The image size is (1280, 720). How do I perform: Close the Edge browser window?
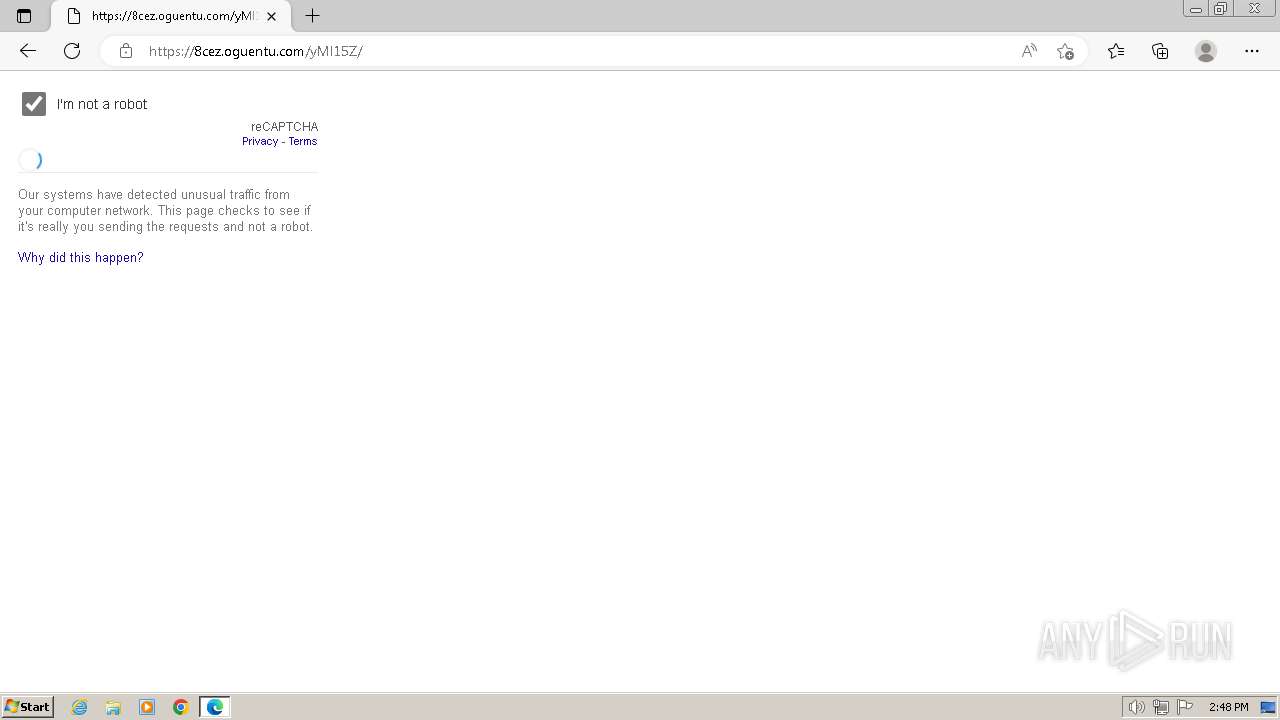pos(1254,9)
